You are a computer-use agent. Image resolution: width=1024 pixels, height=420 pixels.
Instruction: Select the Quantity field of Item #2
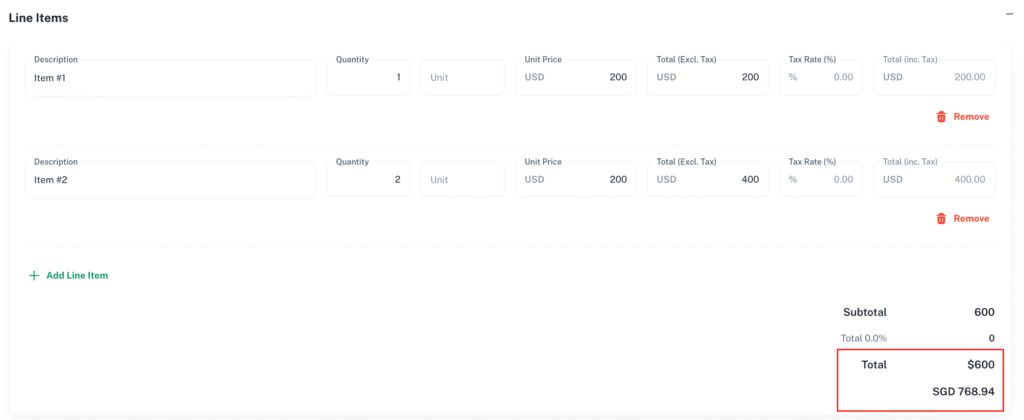point(368,180)
